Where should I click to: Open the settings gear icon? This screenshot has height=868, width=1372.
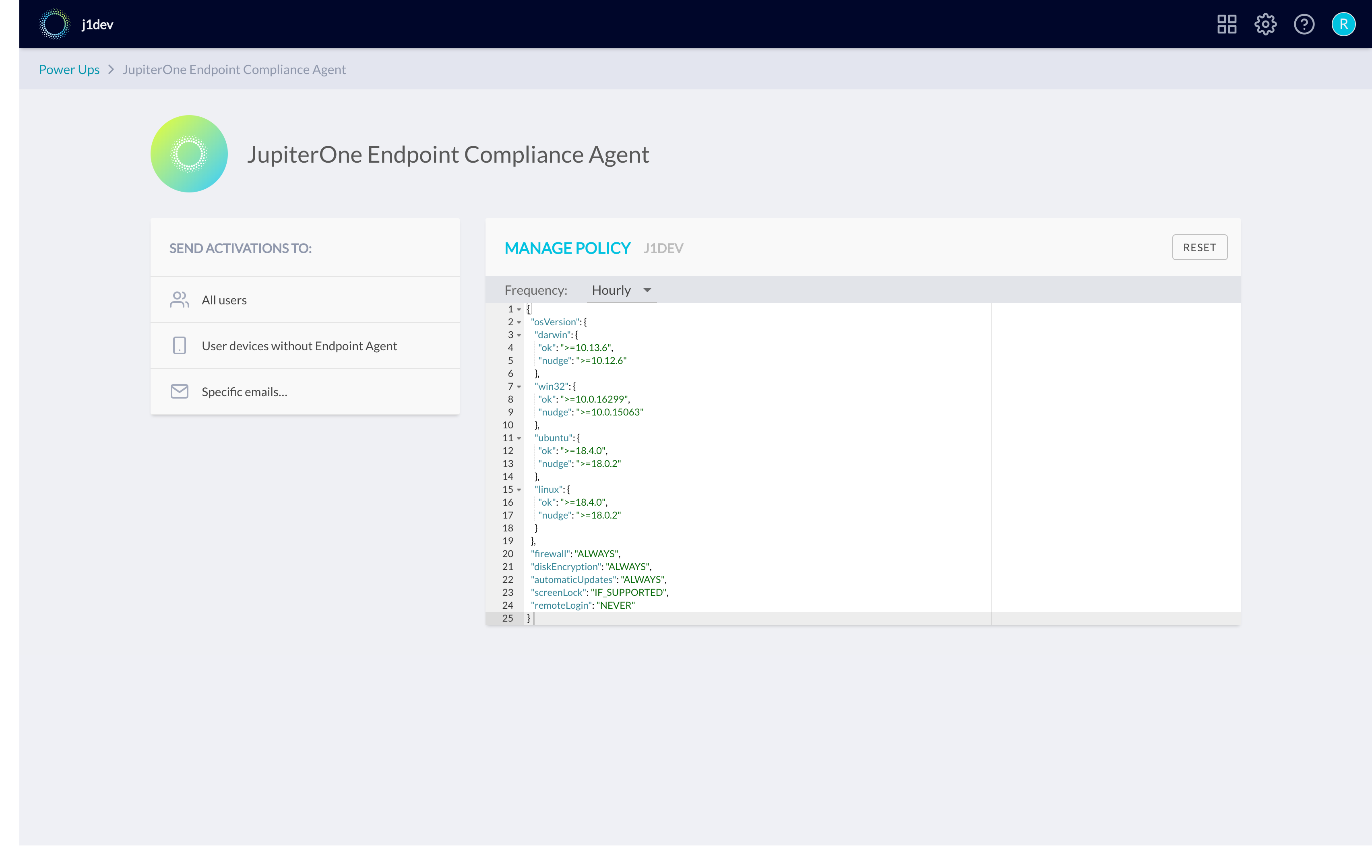[x=1265, y=24]
